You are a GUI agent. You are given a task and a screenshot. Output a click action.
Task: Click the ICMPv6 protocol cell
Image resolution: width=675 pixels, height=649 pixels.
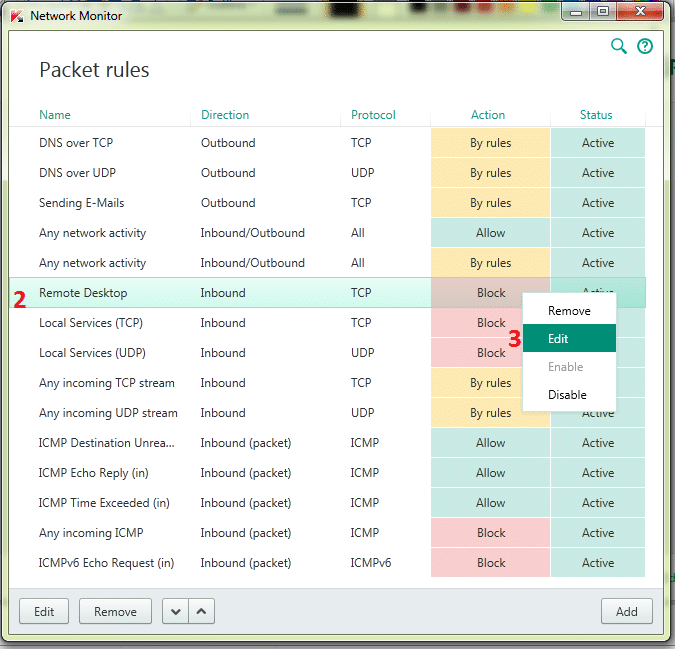(371, 562)
